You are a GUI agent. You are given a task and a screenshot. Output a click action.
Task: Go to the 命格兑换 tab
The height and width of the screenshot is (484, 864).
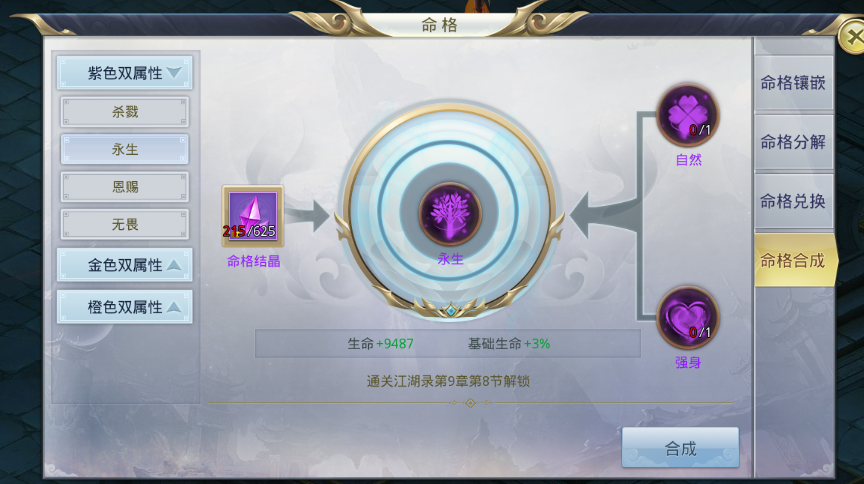click(x=793, y=201)
